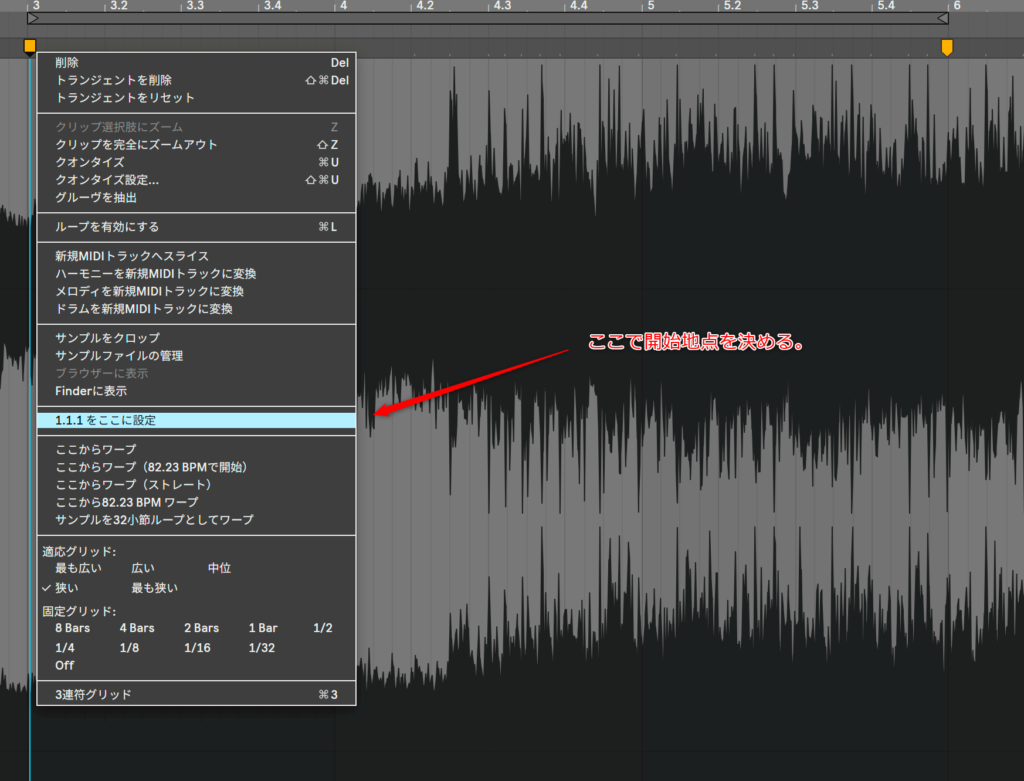Open クオンタイズ設定... dialog

[x=107, y=180]
